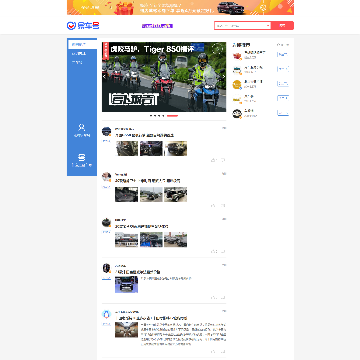The image size is (360, 360).
Task: Show the next carousel slide
Action: click(x=224, y=76)
